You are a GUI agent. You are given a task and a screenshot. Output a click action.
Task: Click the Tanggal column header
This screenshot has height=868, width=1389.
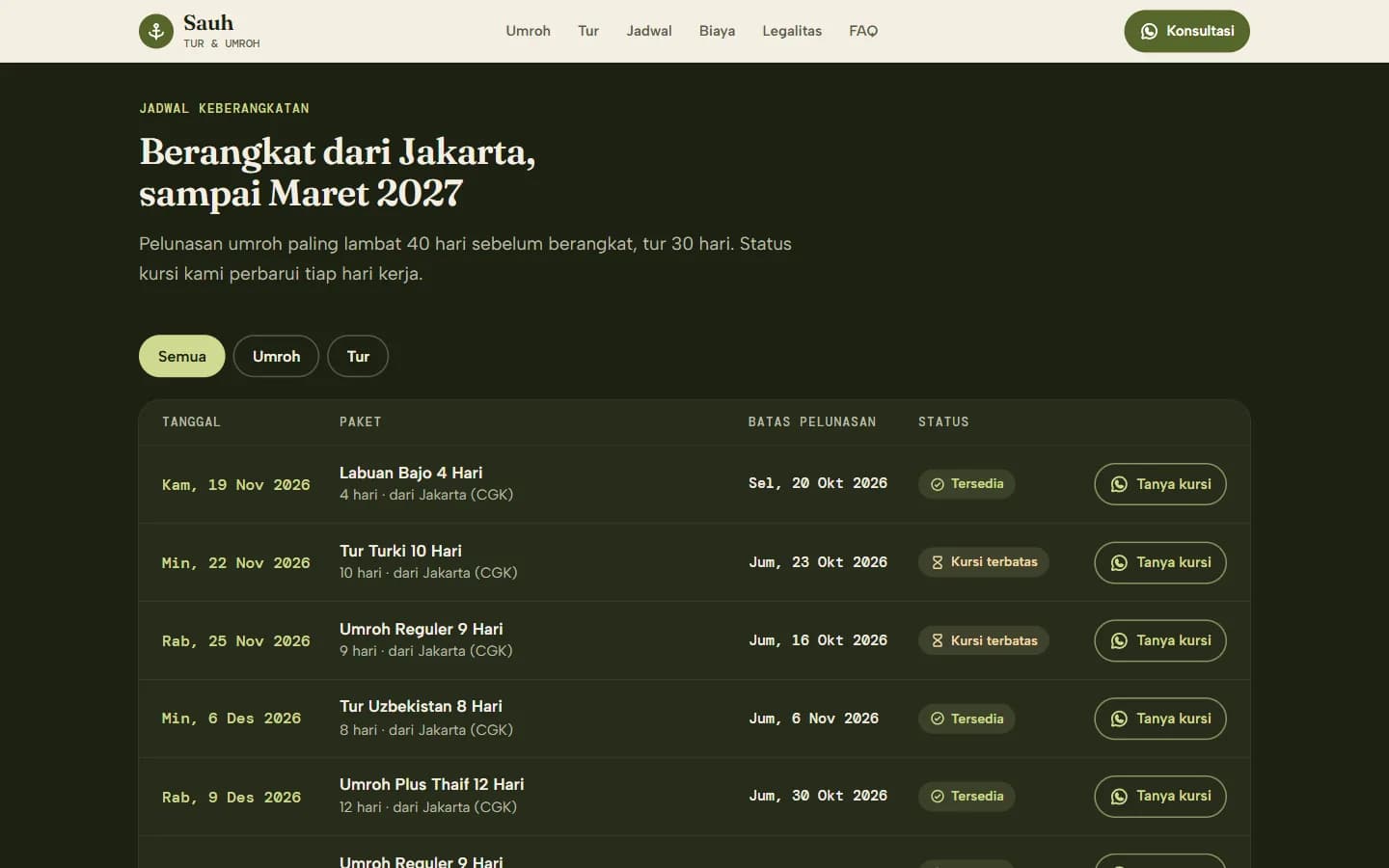pyautogui.click(x=191, y=421)
